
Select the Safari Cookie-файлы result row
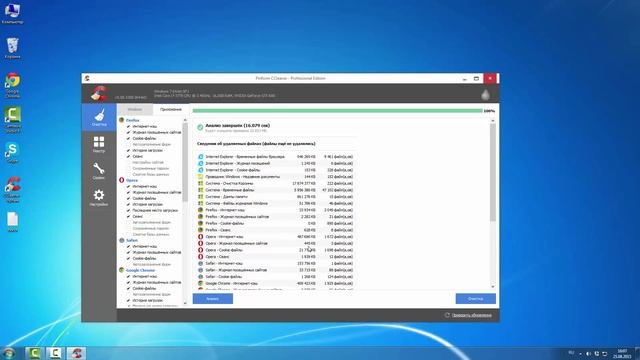tap(276, 277)
